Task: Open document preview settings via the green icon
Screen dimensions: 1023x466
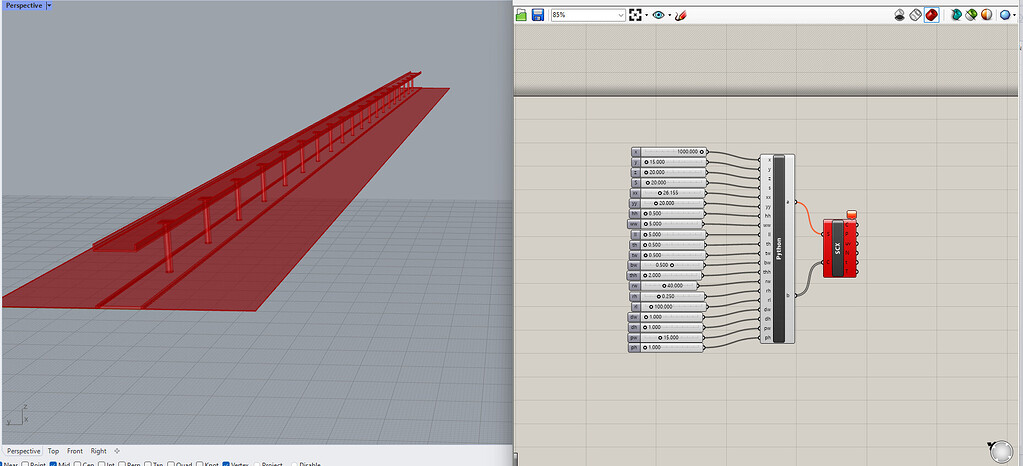Action: click(x=971, y=15)
